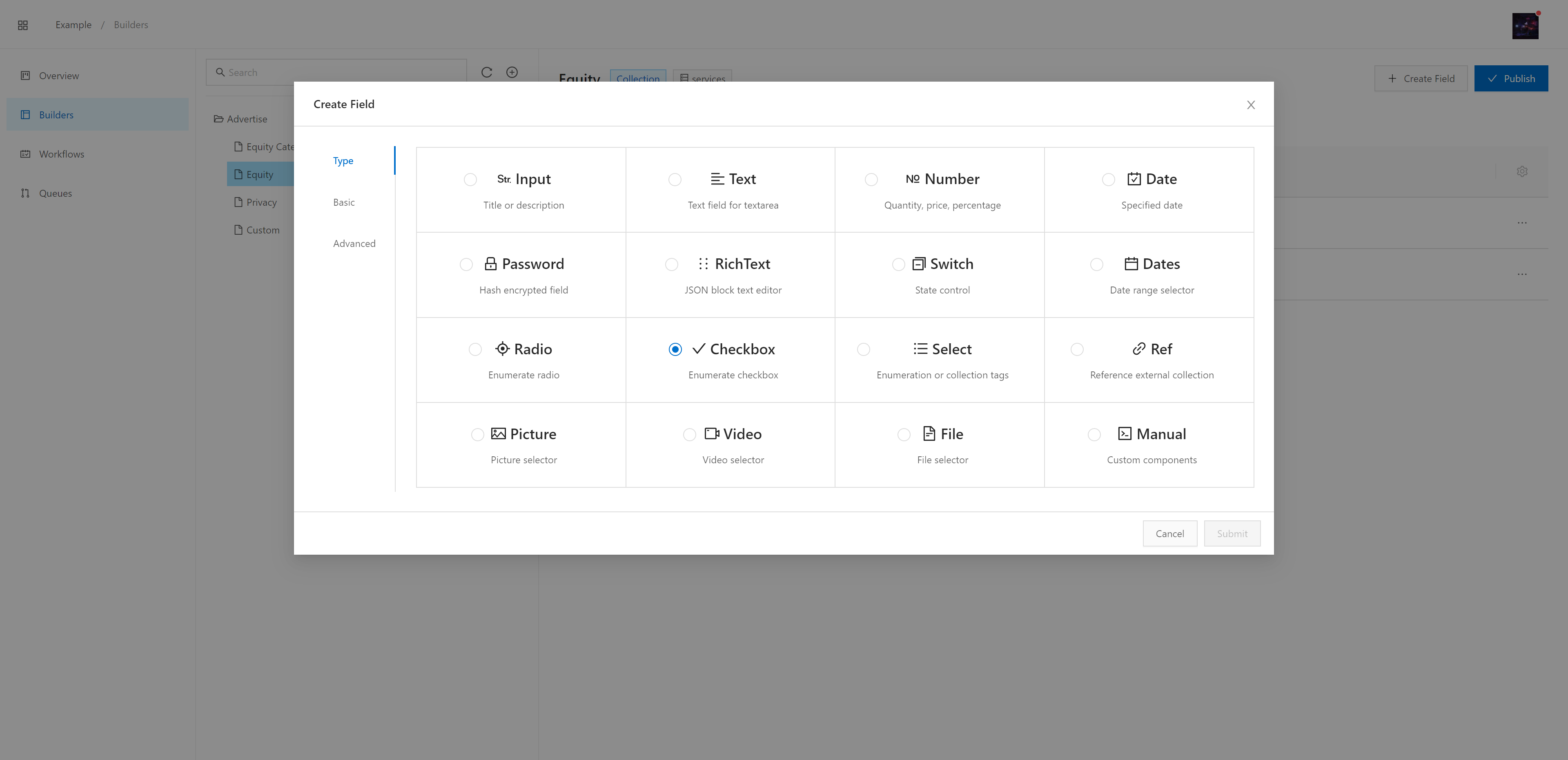1568x760 pixels.
Task: Click the apps grid icon in header
Action: click(23, 25)
